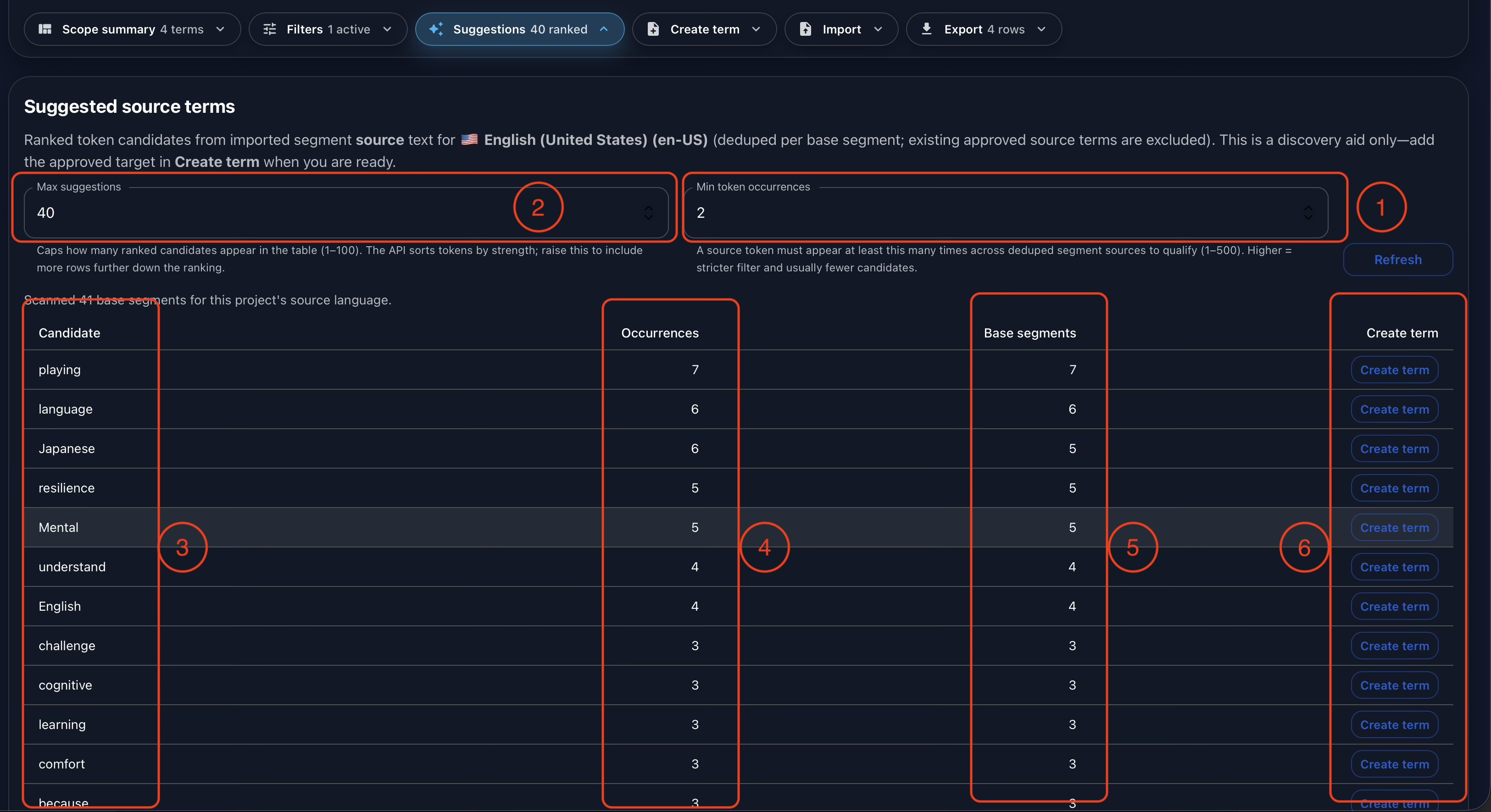Click the Min token occurrences stepper arrows
Viewport: 1491px width, 812px height.
[x=1308, y=212]
